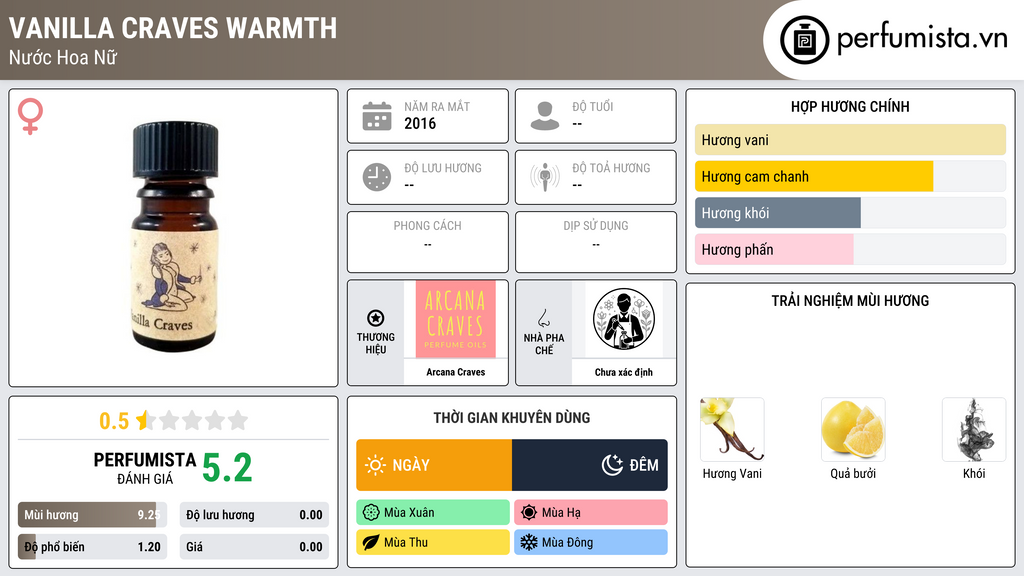Click the leaf icon for Mùa Thu
The height and width of the screenshot is (576, 1024).
click(371, 542)
